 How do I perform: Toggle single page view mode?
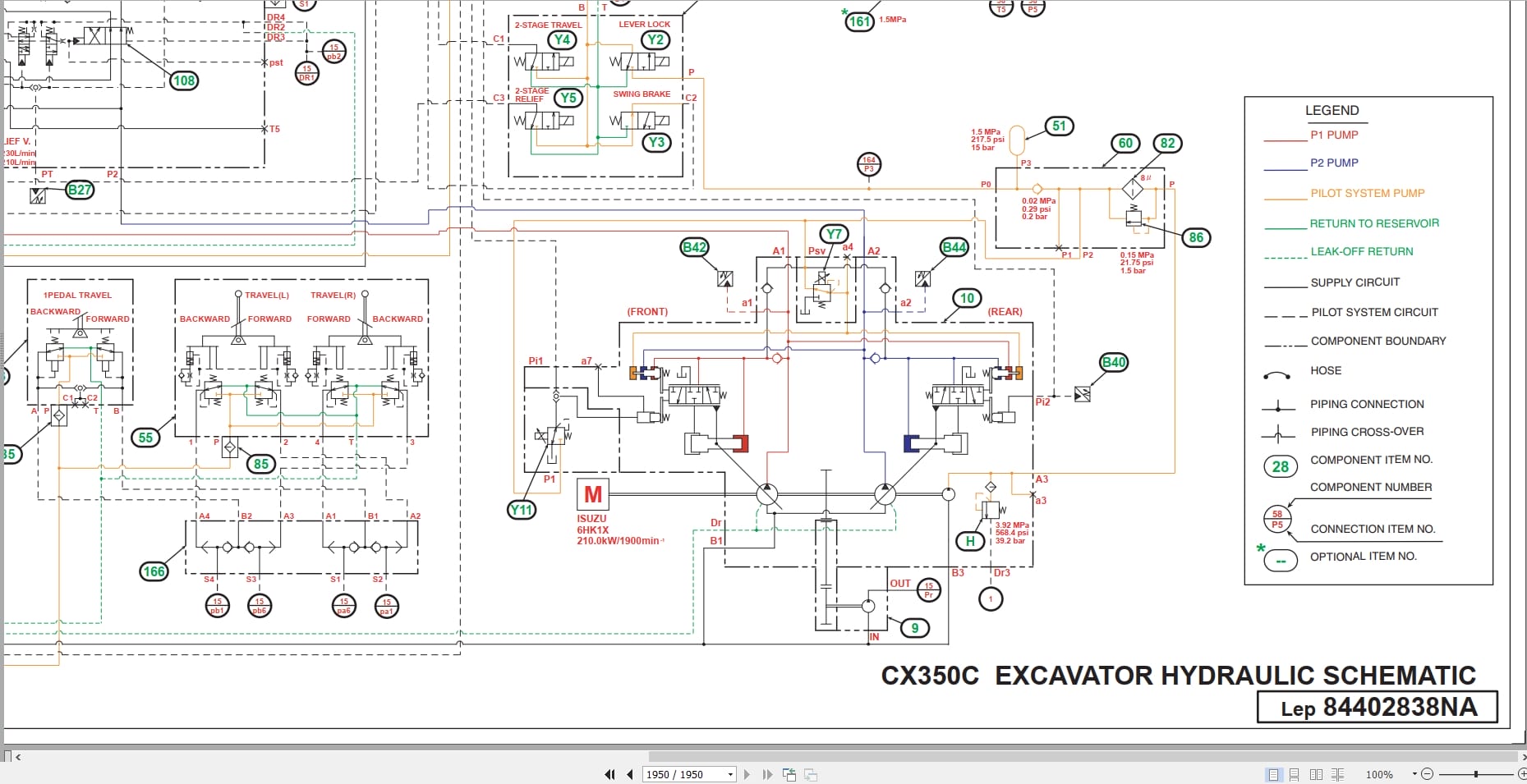(1274, 774)
